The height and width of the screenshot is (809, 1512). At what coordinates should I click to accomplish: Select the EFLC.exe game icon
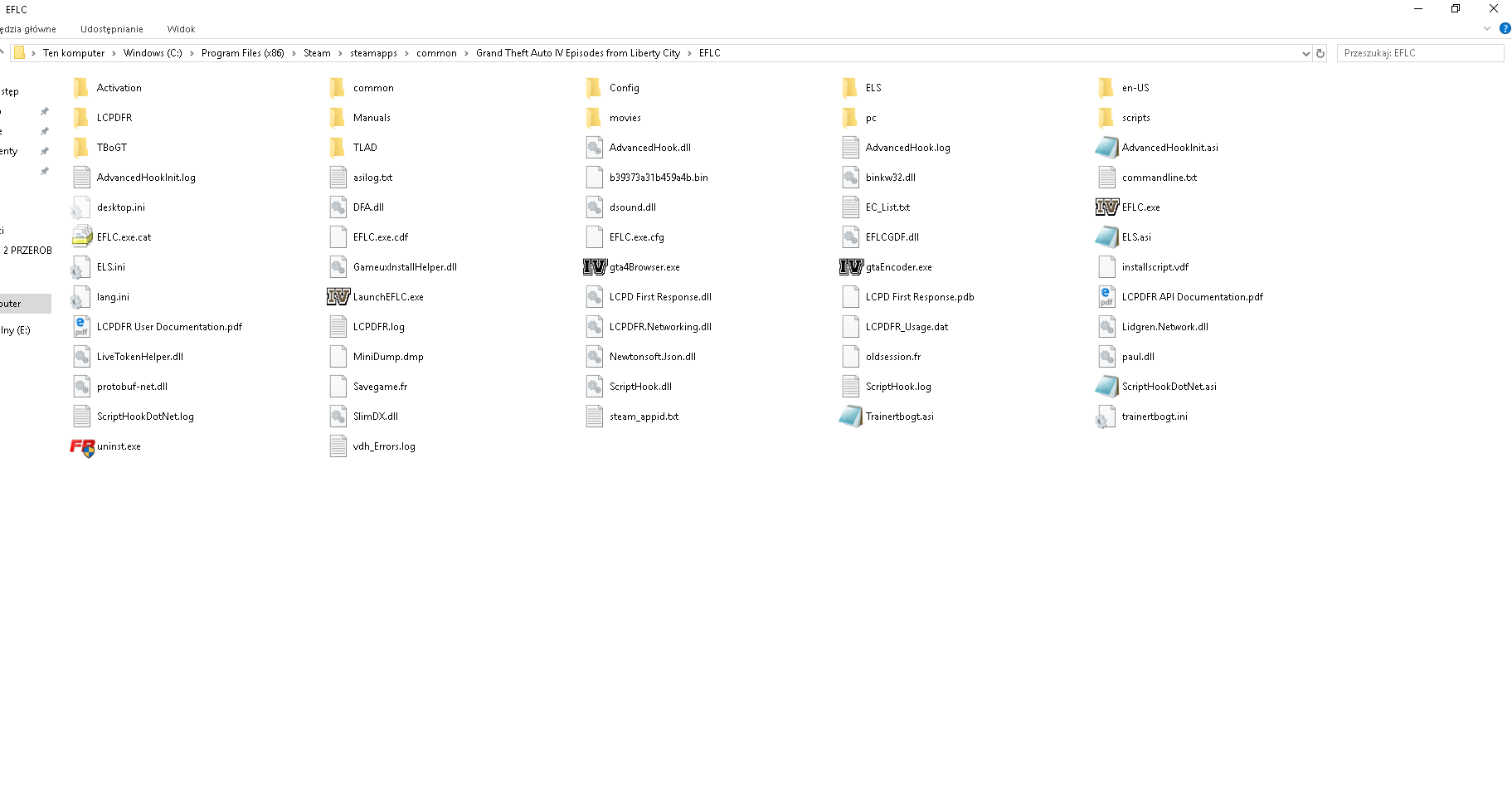[x=1106, y=207]
